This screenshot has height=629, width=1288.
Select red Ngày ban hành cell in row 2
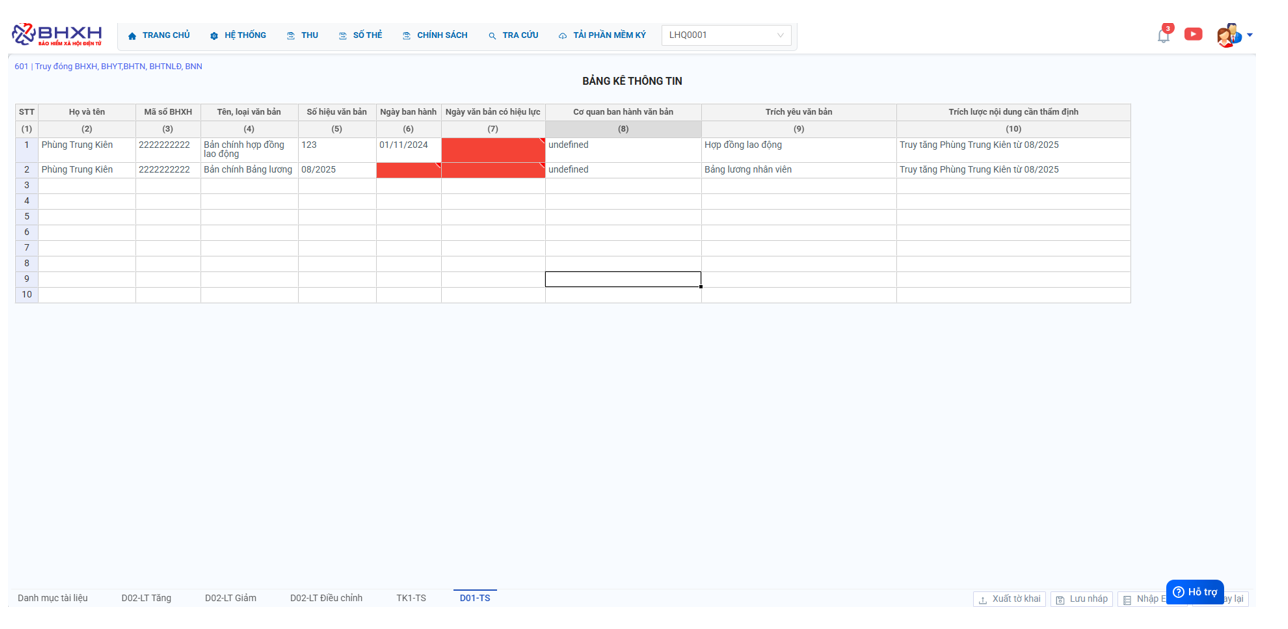coord(408,170)
